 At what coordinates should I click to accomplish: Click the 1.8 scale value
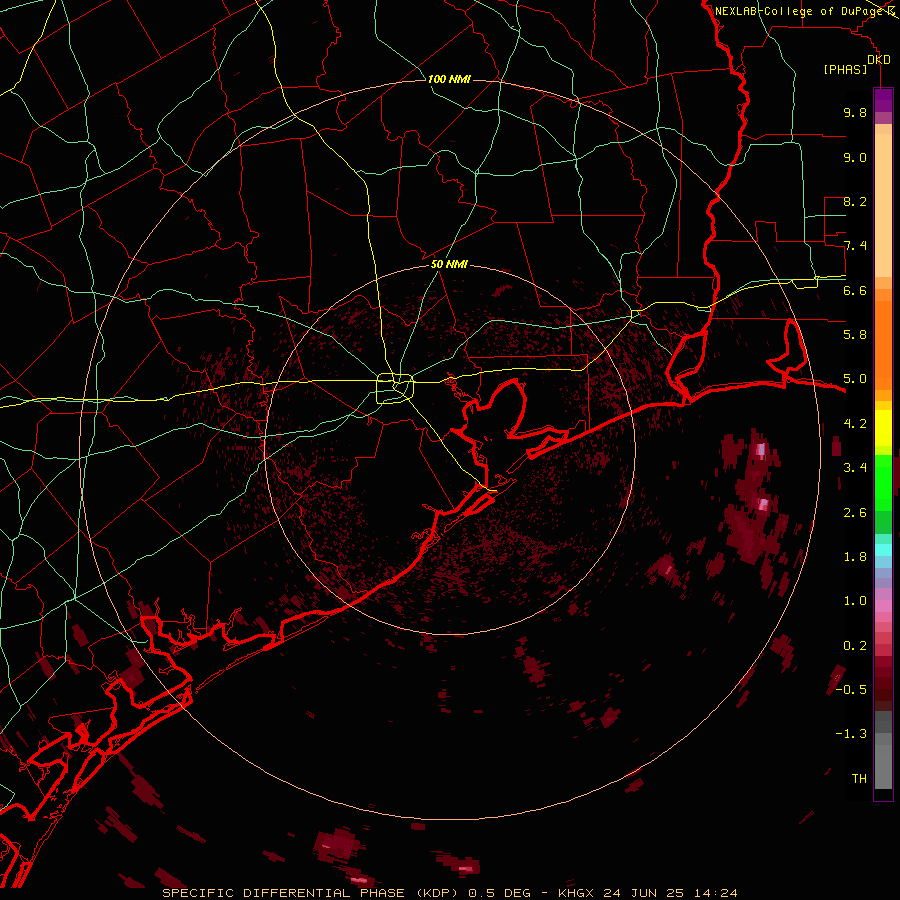tap(855, 556)
